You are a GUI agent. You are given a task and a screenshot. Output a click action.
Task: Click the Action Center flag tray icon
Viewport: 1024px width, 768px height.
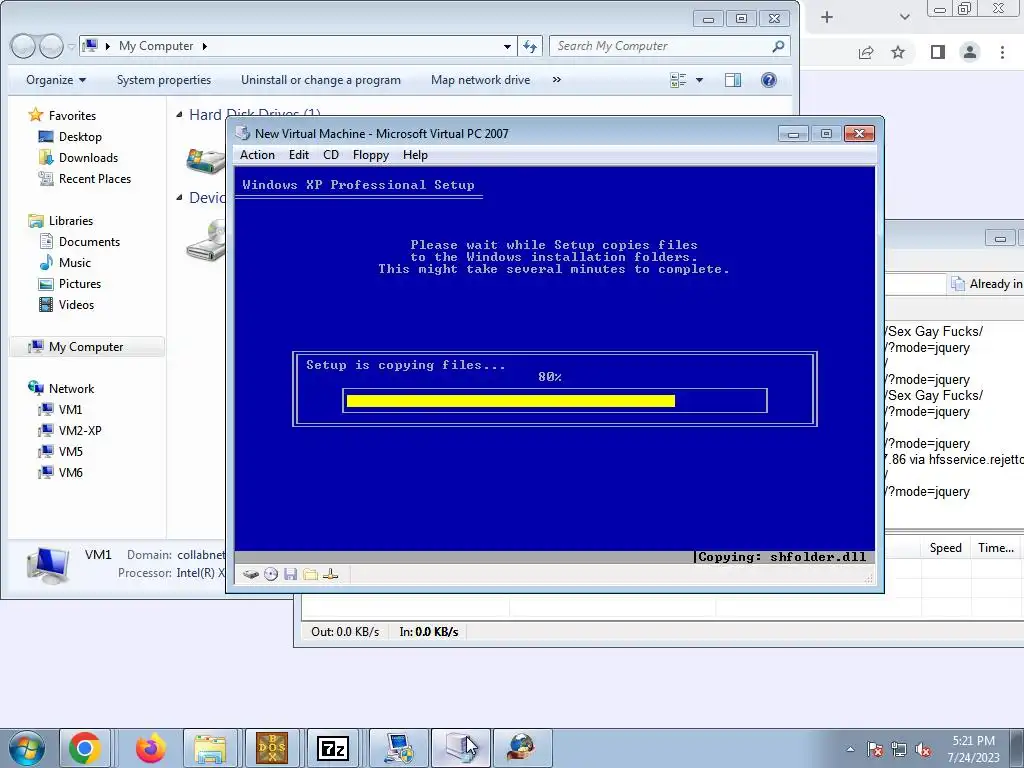tap(875, 749)
